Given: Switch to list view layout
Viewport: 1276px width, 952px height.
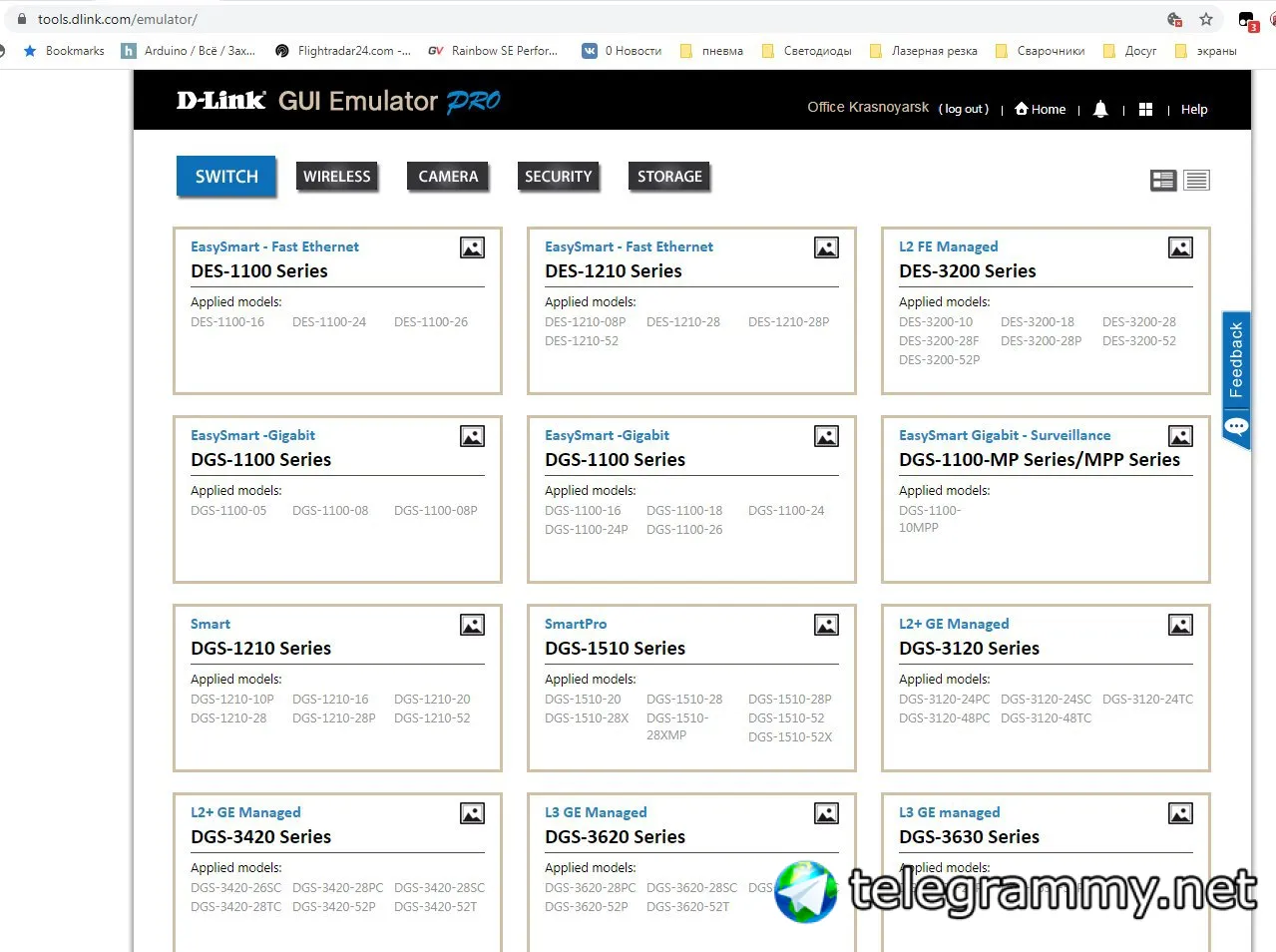Looking at the screenshot, I should 1196,181.
